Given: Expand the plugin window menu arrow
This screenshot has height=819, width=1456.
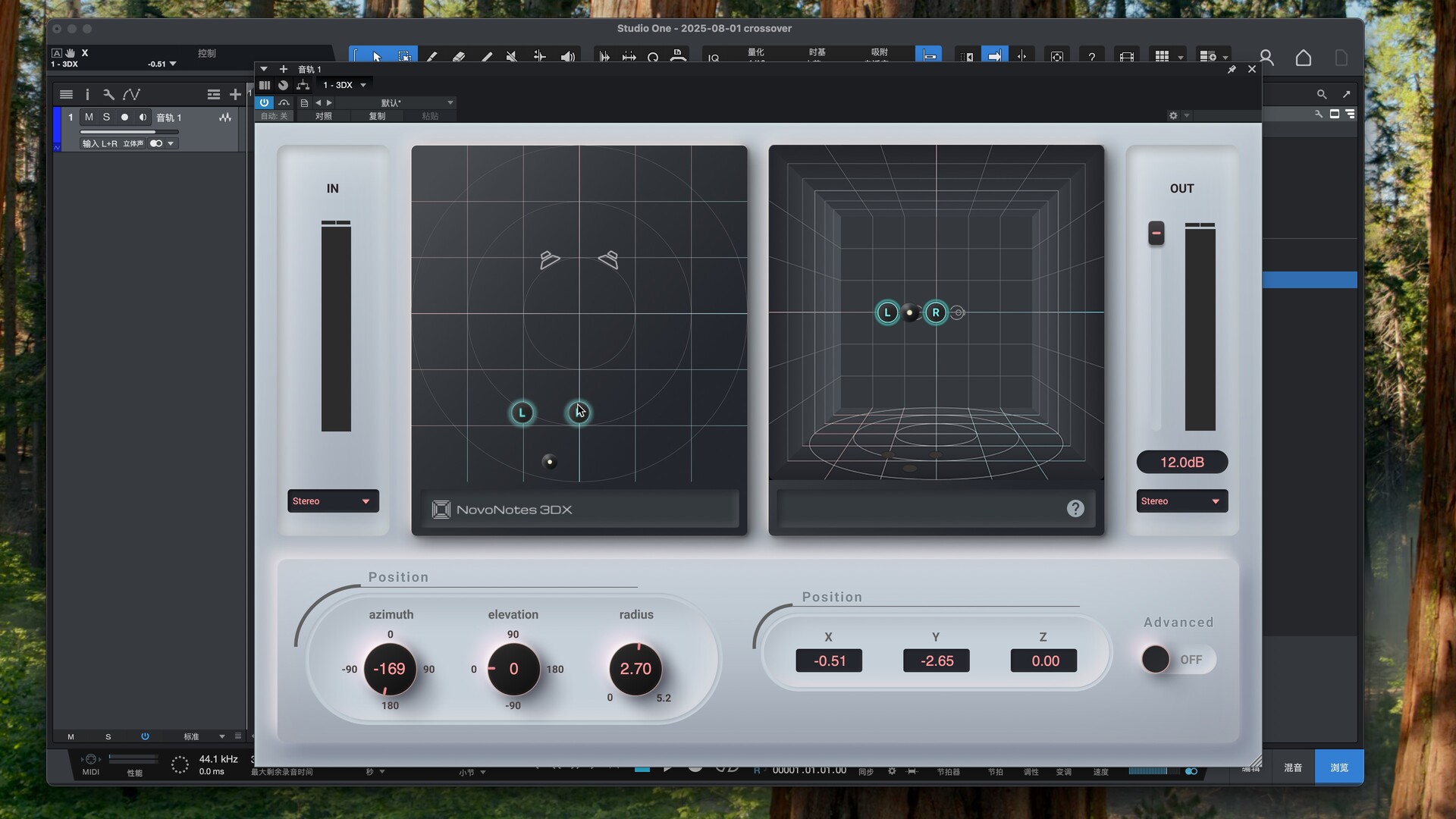Looking at the screenshot, I should point(264,69).
